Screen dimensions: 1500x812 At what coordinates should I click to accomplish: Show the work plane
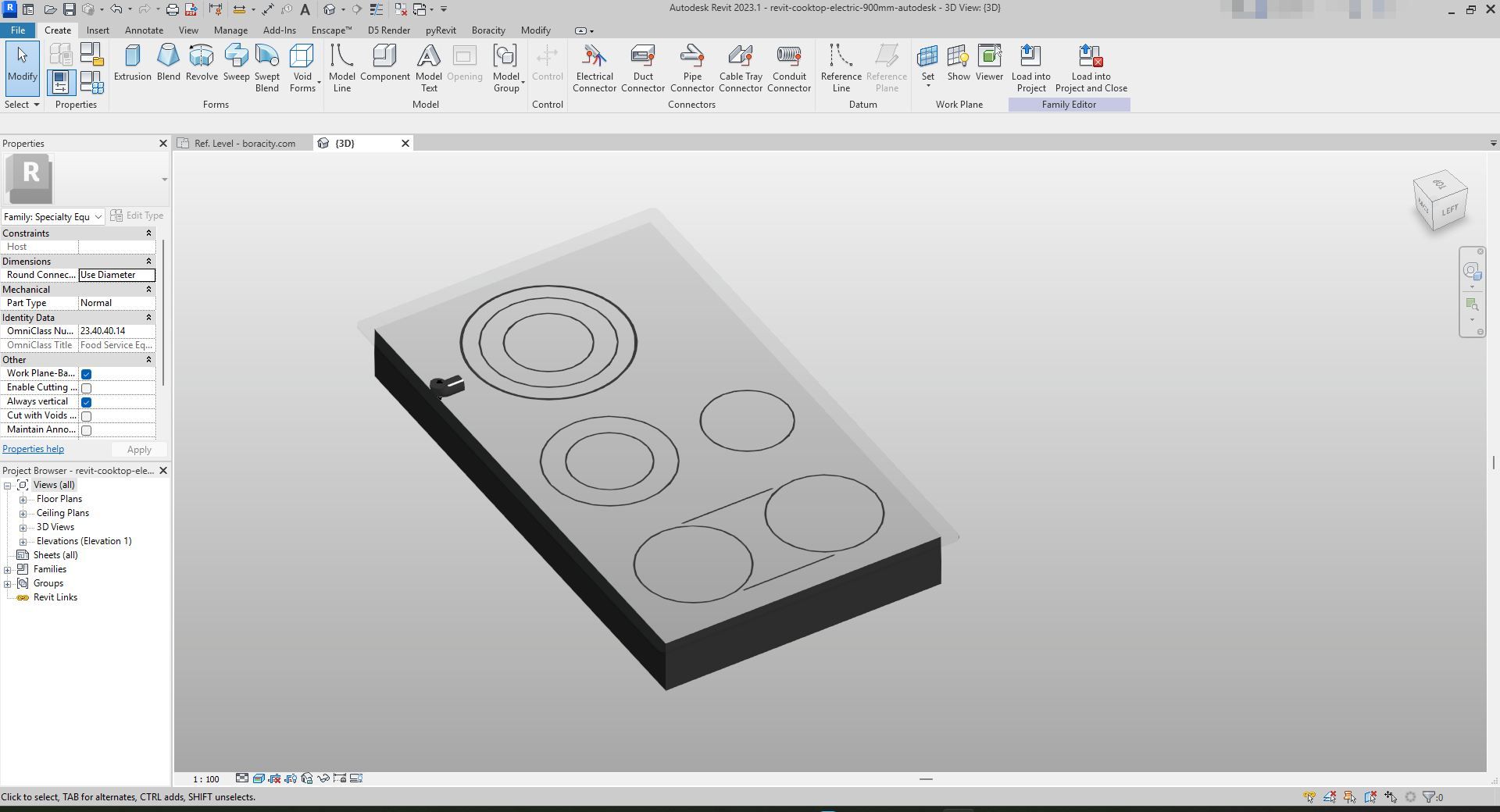coord(959,62)
